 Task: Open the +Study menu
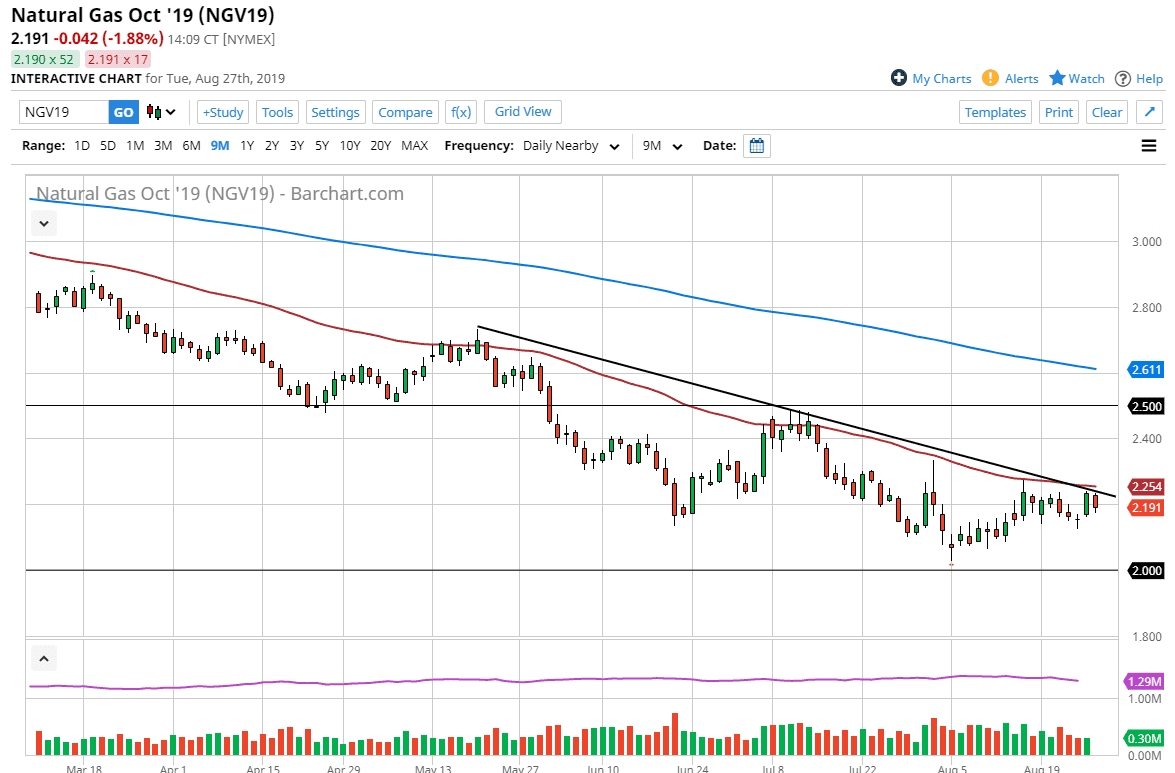pos(223,112)
